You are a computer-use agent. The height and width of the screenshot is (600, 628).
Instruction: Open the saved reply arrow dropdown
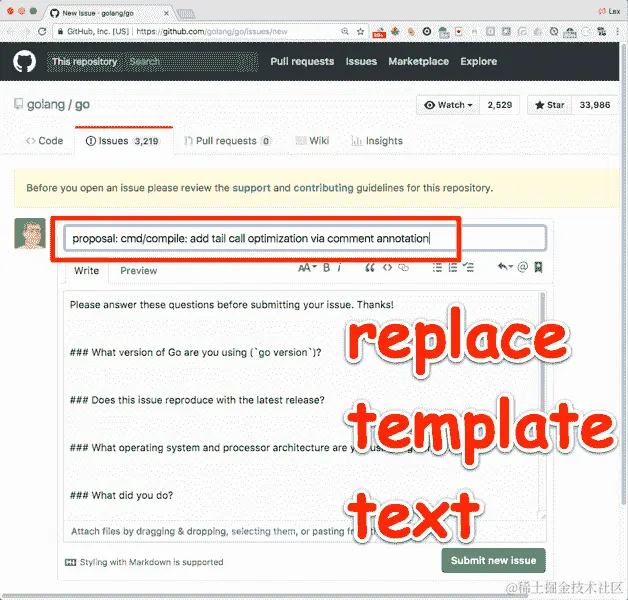pyautogui.click(x=505, y=266)
